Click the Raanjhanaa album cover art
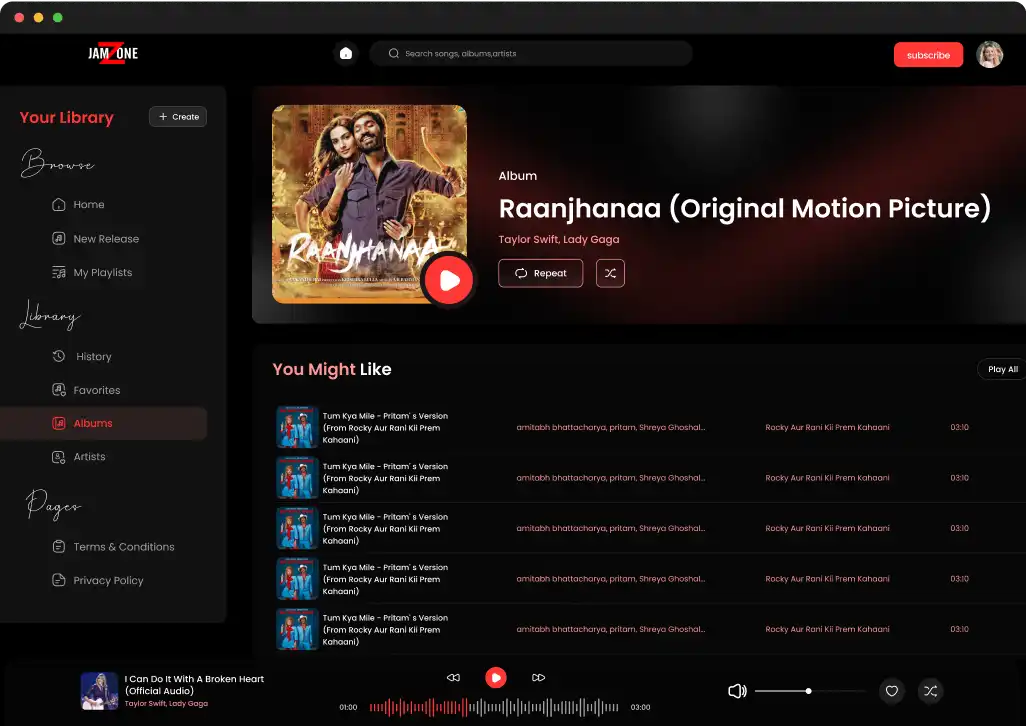The height and width of the screenshot is (726, 1026). click(x=369, y=204)
